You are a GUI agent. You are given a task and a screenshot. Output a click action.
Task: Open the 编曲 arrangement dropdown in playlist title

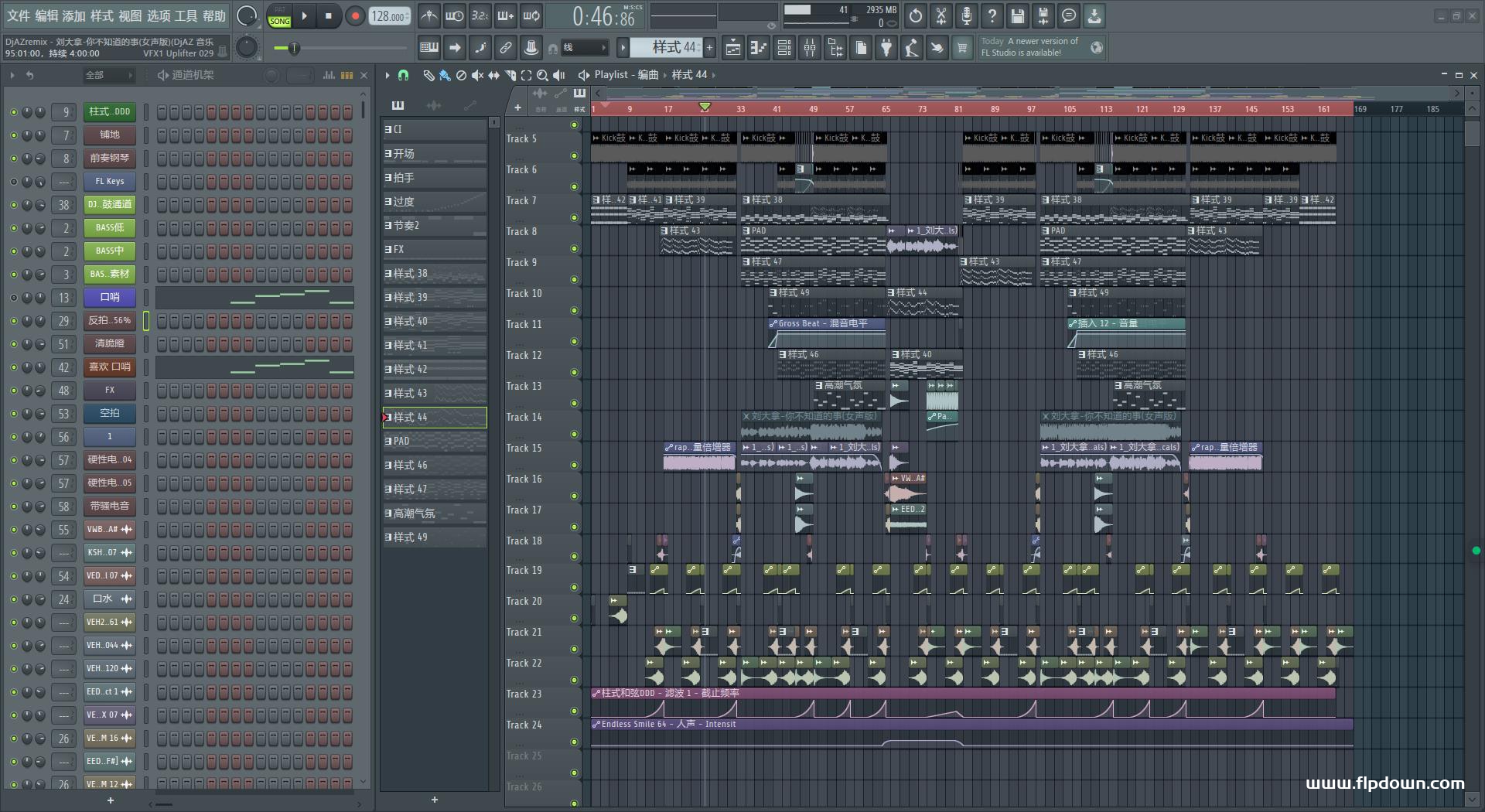648,75
